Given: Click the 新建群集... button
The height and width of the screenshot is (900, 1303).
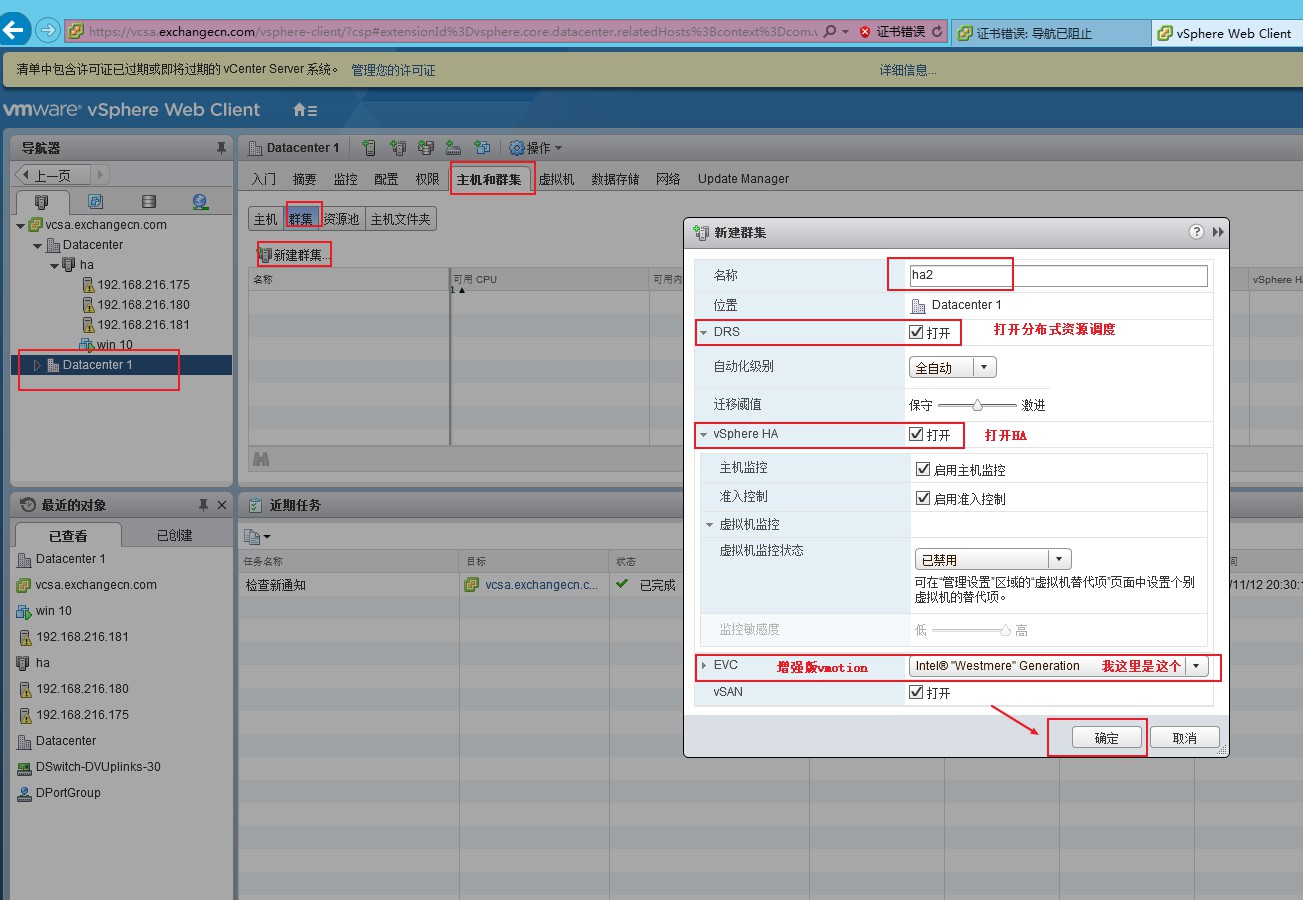Looking at the screenshot, I should click(x=293, y=255).
